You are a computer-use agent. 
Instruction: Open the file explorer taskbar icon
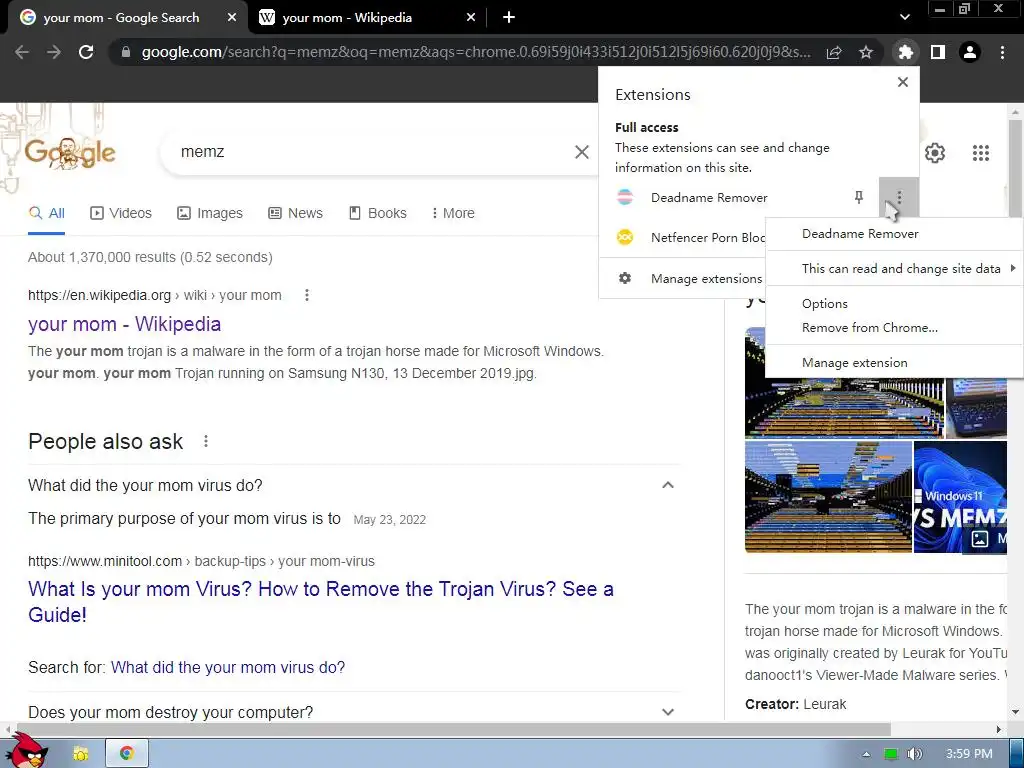coord(80,754)
